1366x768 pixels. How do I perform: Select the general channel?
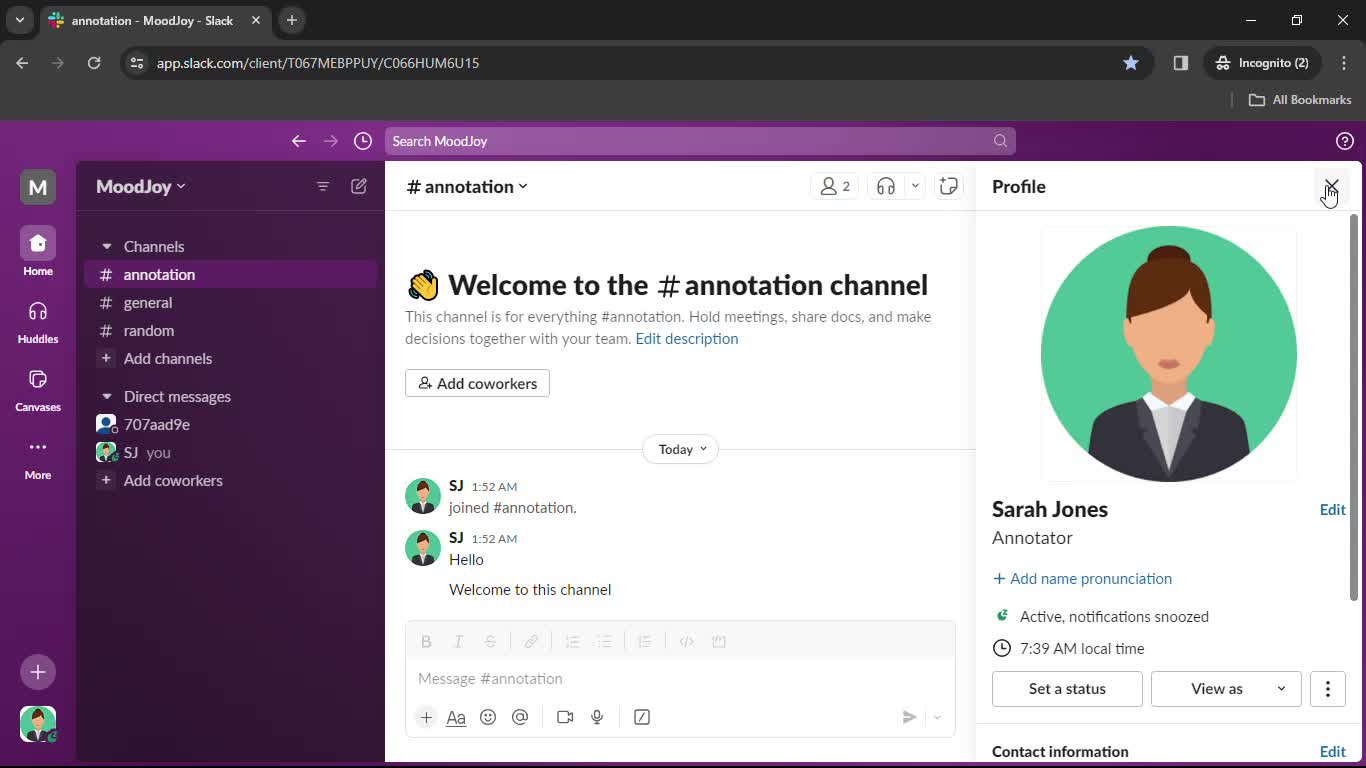[x=230, y=302]
